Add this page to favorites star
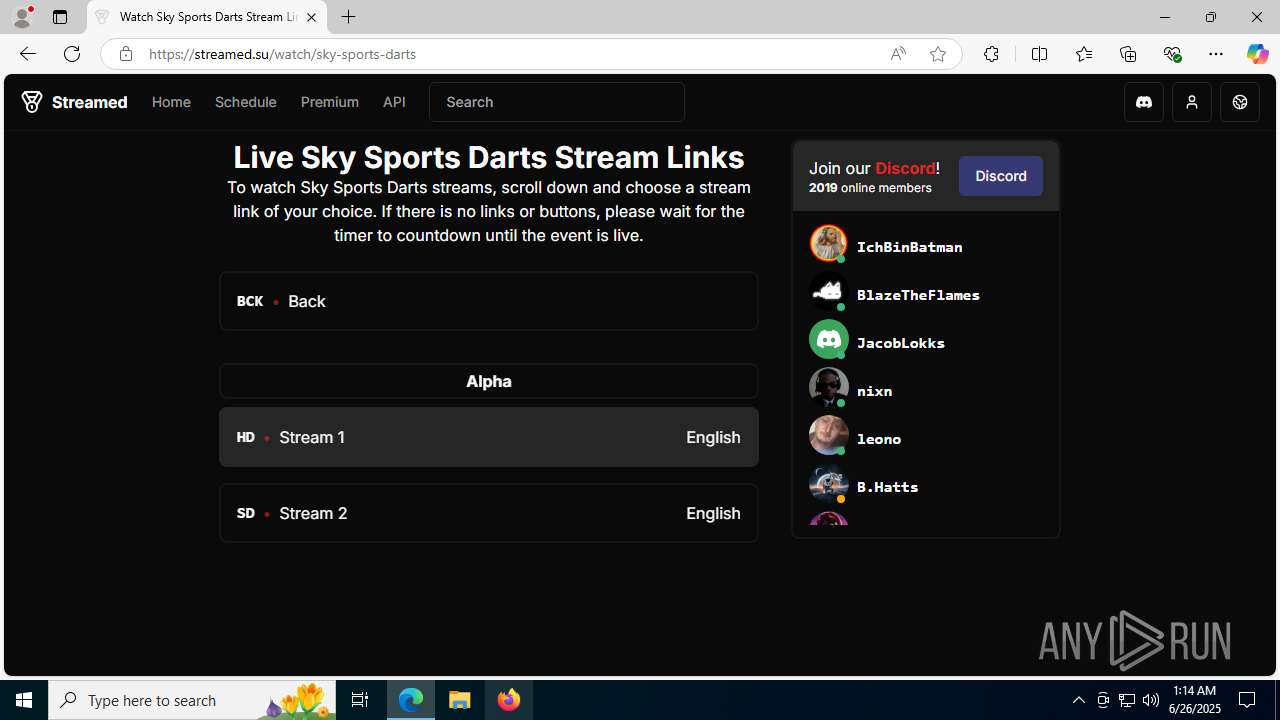Screen dimensions: 1280x720 [938, 54]
